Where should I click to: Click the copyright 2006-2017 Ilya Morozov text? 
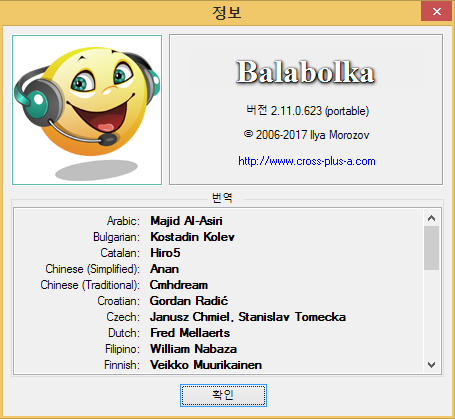click(307, 135)
